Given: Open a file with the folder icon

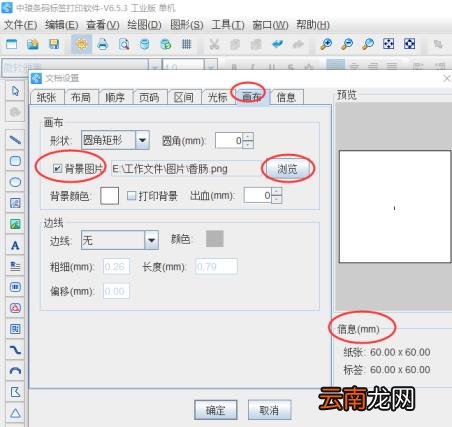Looking at the screenshot, I should click(33, 44).
